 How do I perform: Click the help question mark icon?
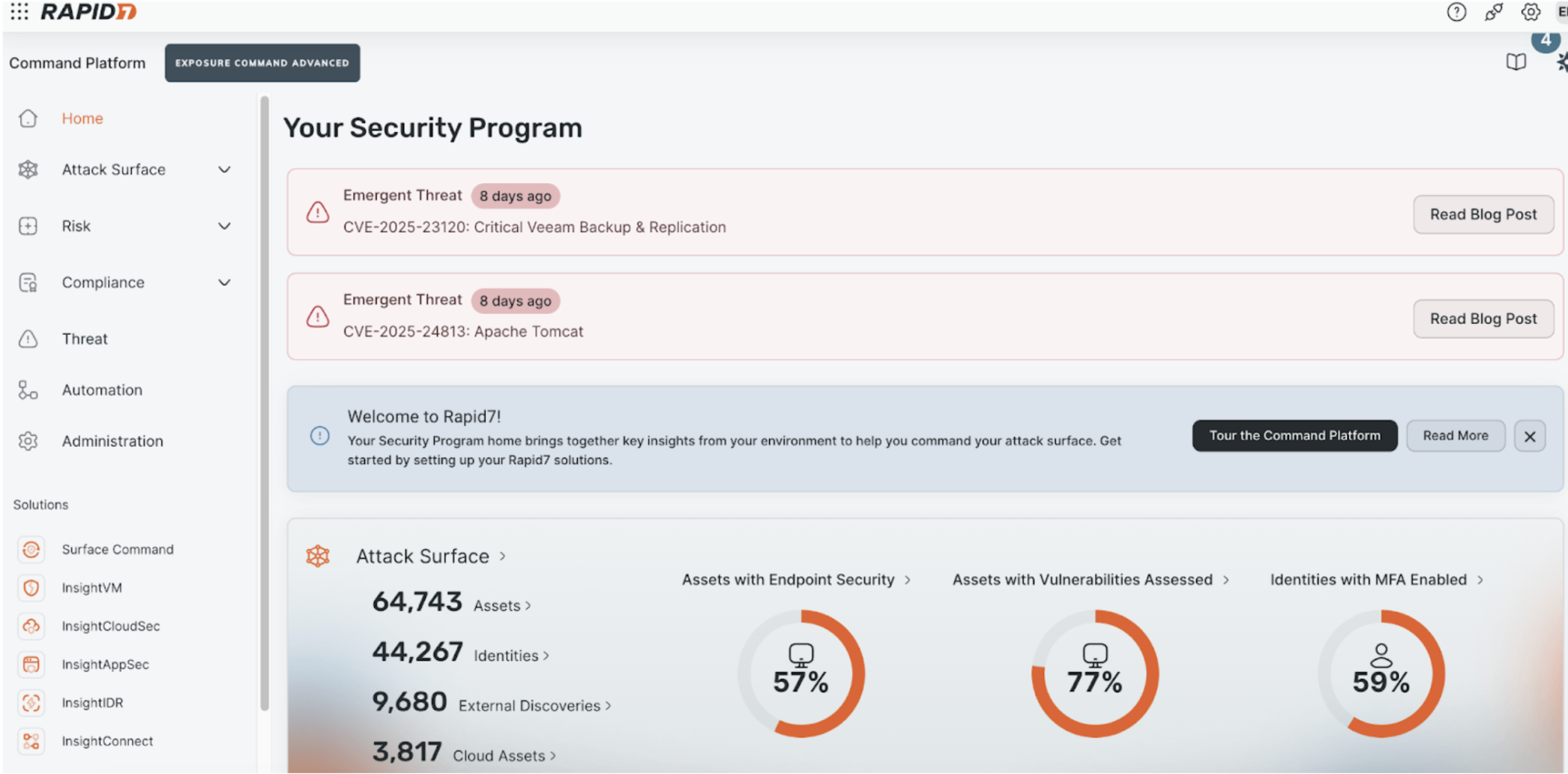[1456, 12]
